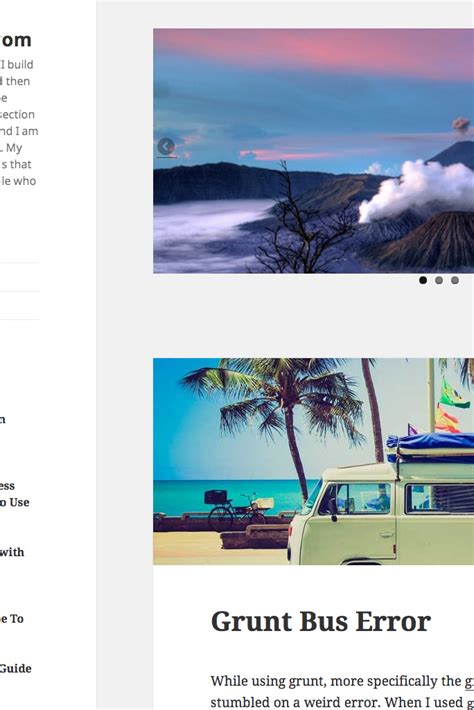Image resolution: width=474 pixels, height=710 pixels.
Task: Open sidebar post link ending "with"
Action: click(12, 552)
